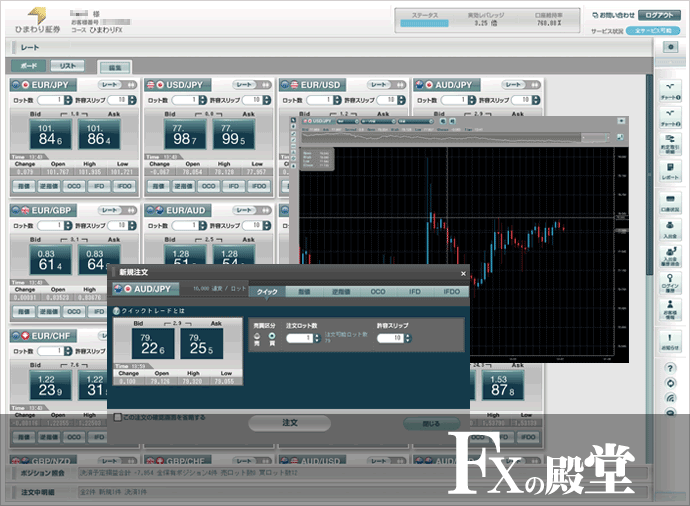Image resolution: width=690 pixels, height=506 pixels.
Task: Click the left small button beside chart dropdowns
Action: tap(442, 121)
